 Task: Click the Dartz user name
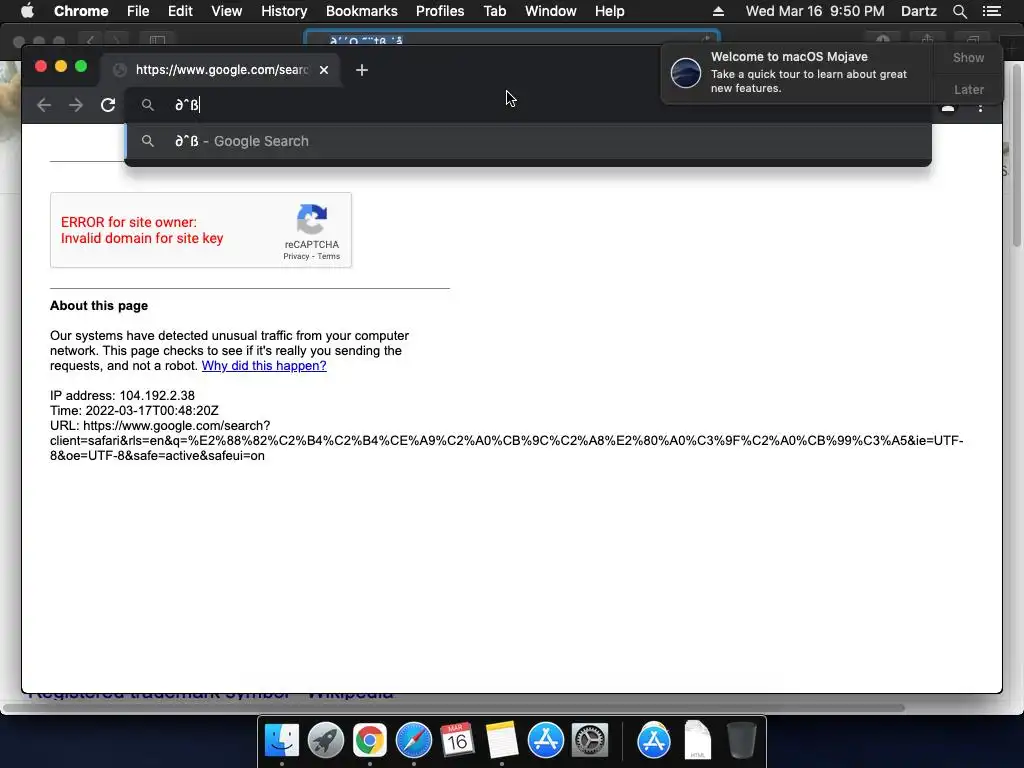point(918,11)
